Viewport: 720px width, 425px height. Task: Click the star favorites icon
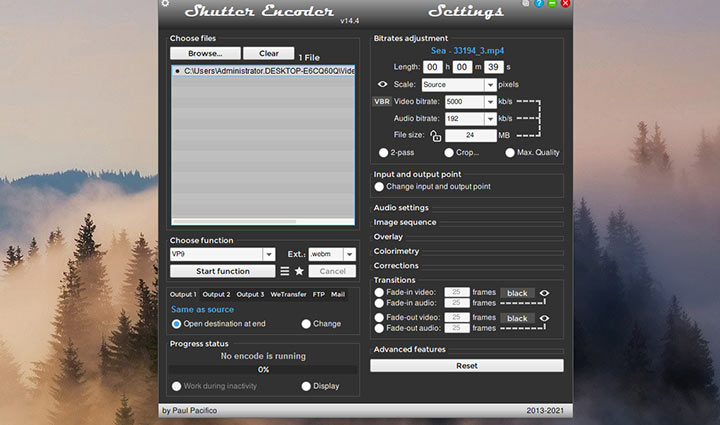coord(299,271)
